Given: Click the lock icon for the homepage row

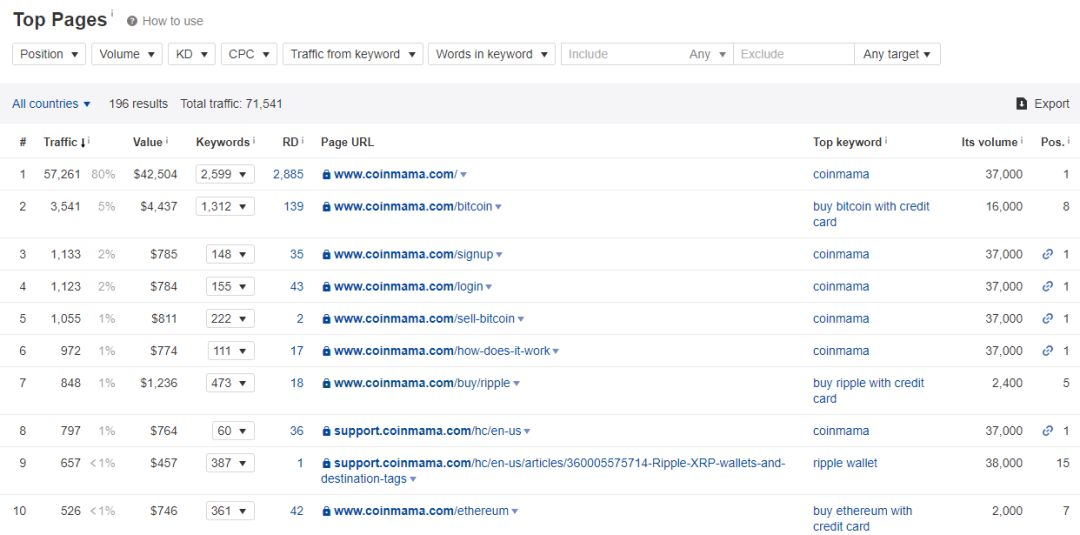Looking at the screenshot, I should pos(326,175).
